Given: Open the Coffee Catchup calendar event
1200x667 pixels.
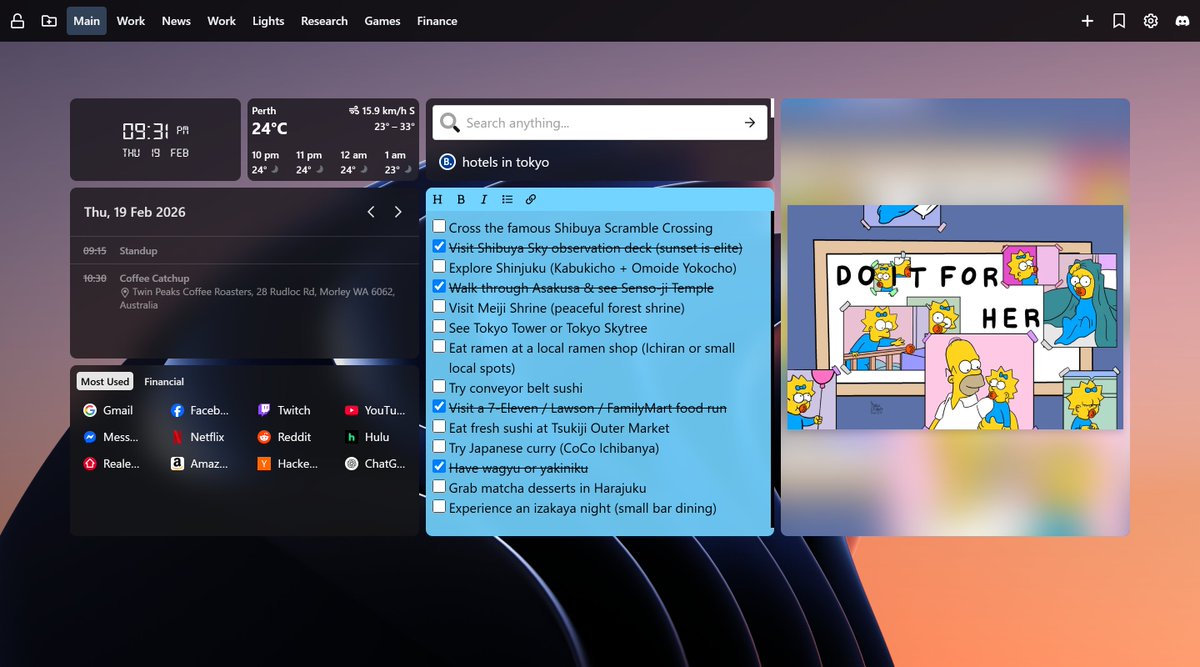Looking at the screenshot, I should [x=244, y=291].
